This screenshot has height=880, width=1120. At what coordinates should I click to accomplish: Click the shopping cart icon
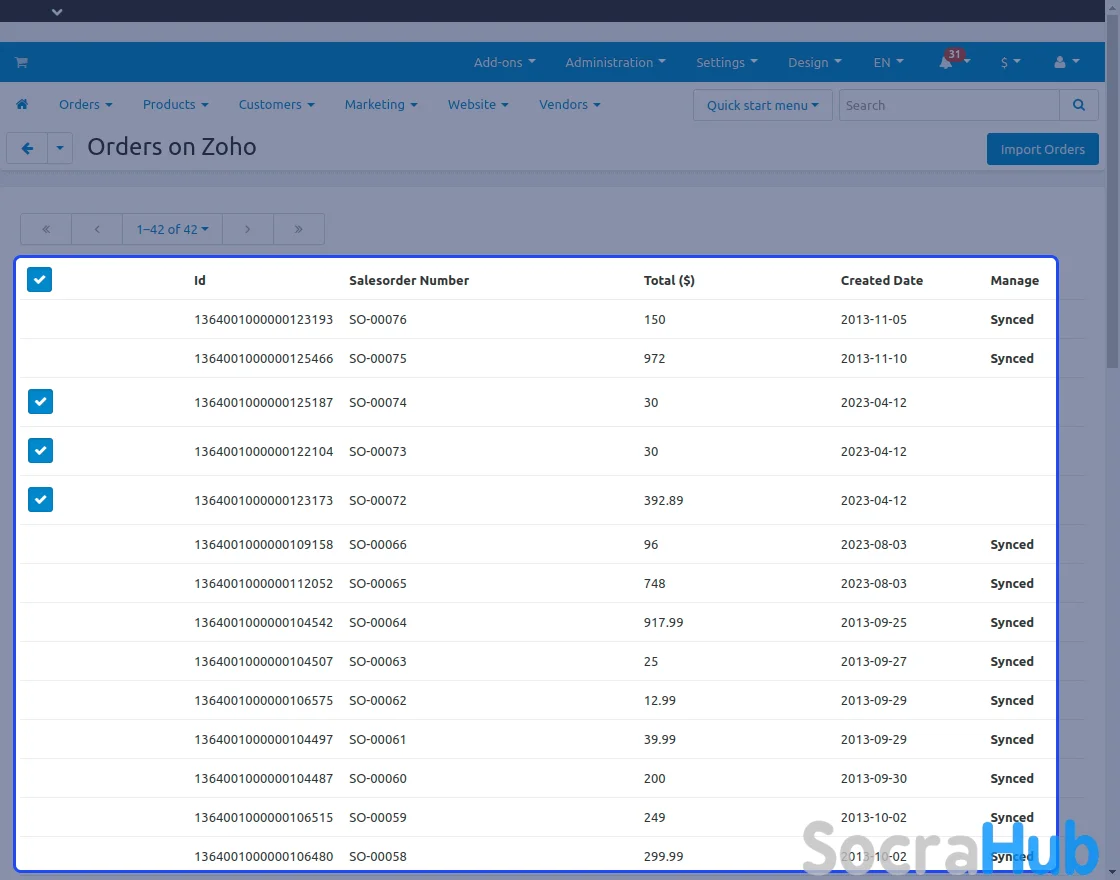pos(21,62)
